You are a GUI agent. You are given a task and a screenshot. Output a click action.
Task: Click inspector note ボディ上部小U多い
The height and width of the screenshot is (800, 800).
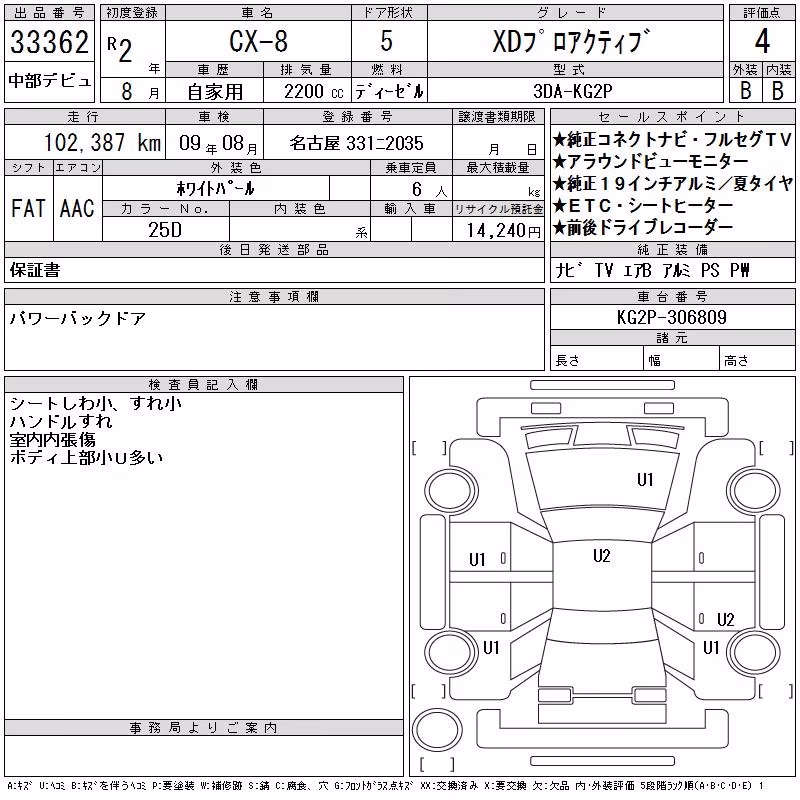point(86,457)
